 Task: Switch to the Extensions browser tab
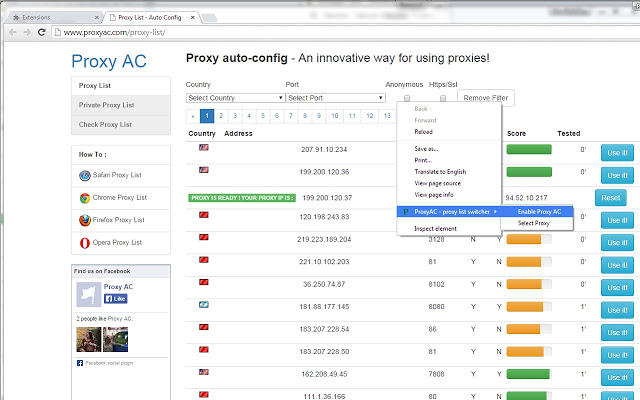[x=55, y=18]
